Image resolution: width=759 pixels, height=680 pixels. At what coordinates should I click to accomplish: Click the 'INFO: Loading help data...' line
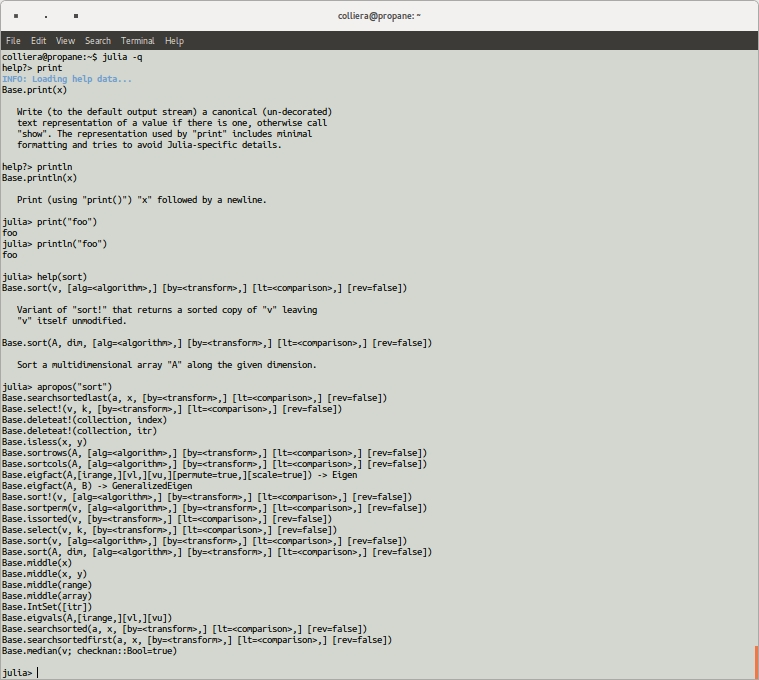pos(67,79)
